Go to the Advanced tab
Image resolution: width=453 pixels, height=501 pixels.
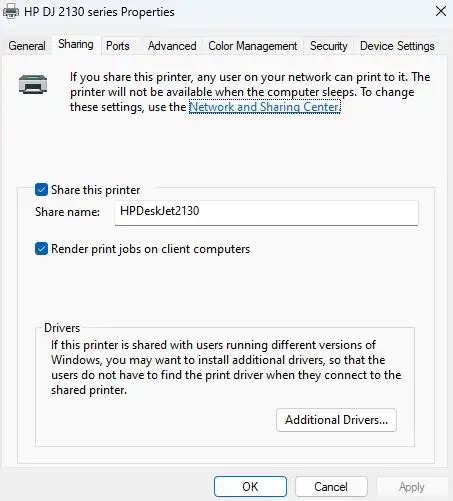coord(172,46)
